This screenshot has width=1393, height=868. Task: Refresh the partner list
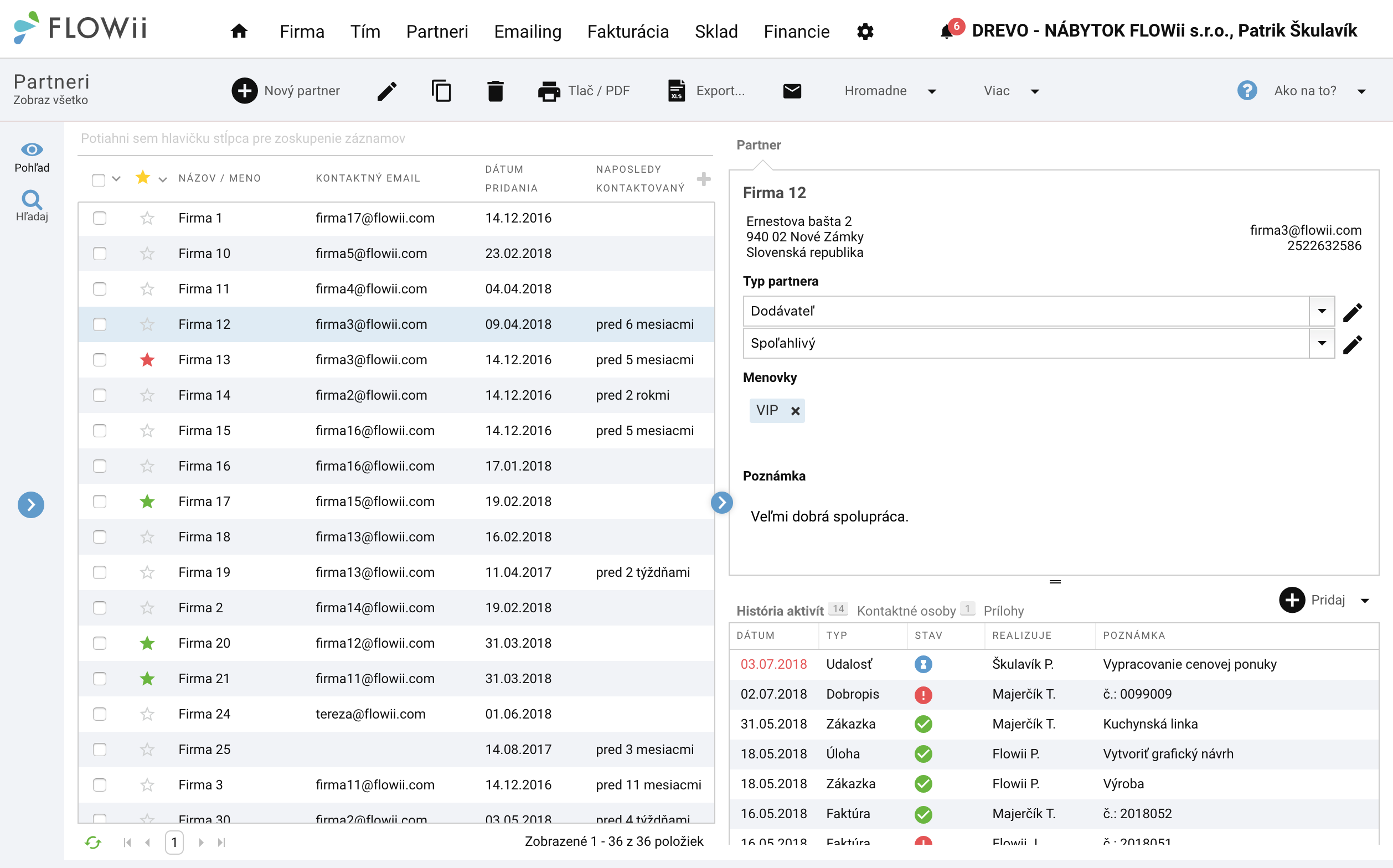tap(93, 842)
